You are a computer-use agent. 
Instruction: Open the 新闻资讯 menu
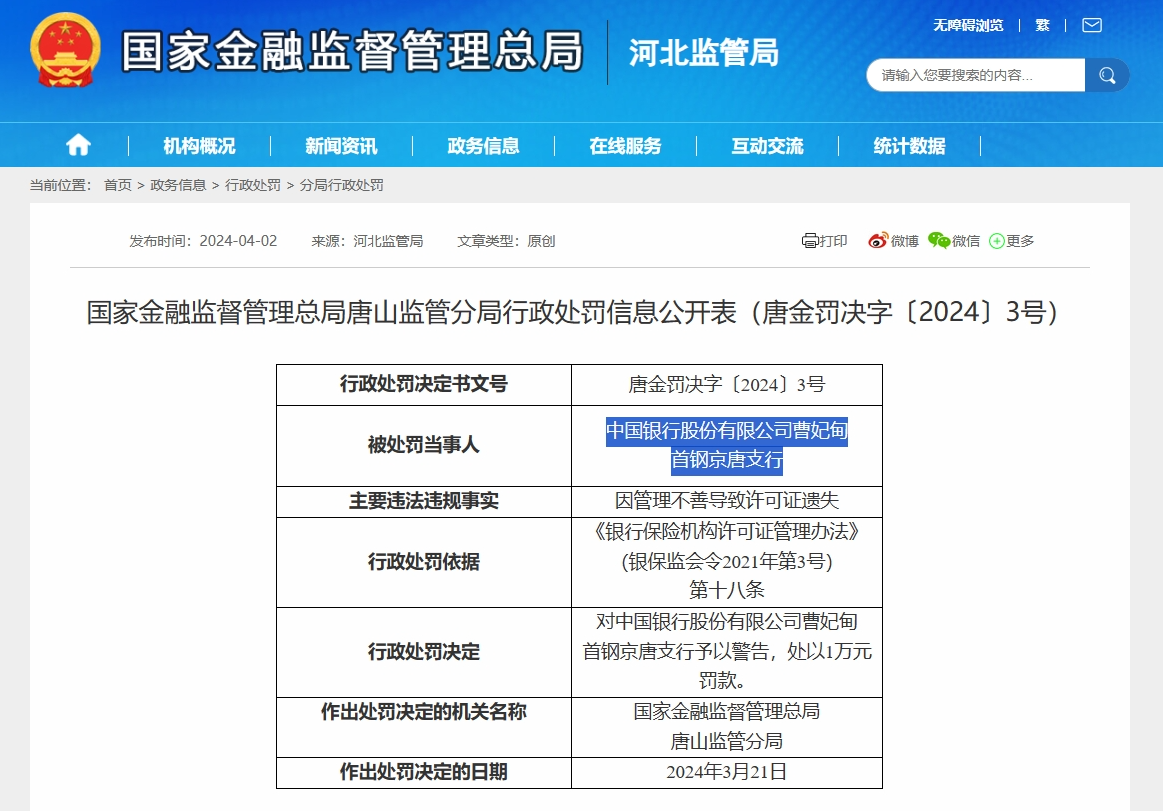point(341,145)
